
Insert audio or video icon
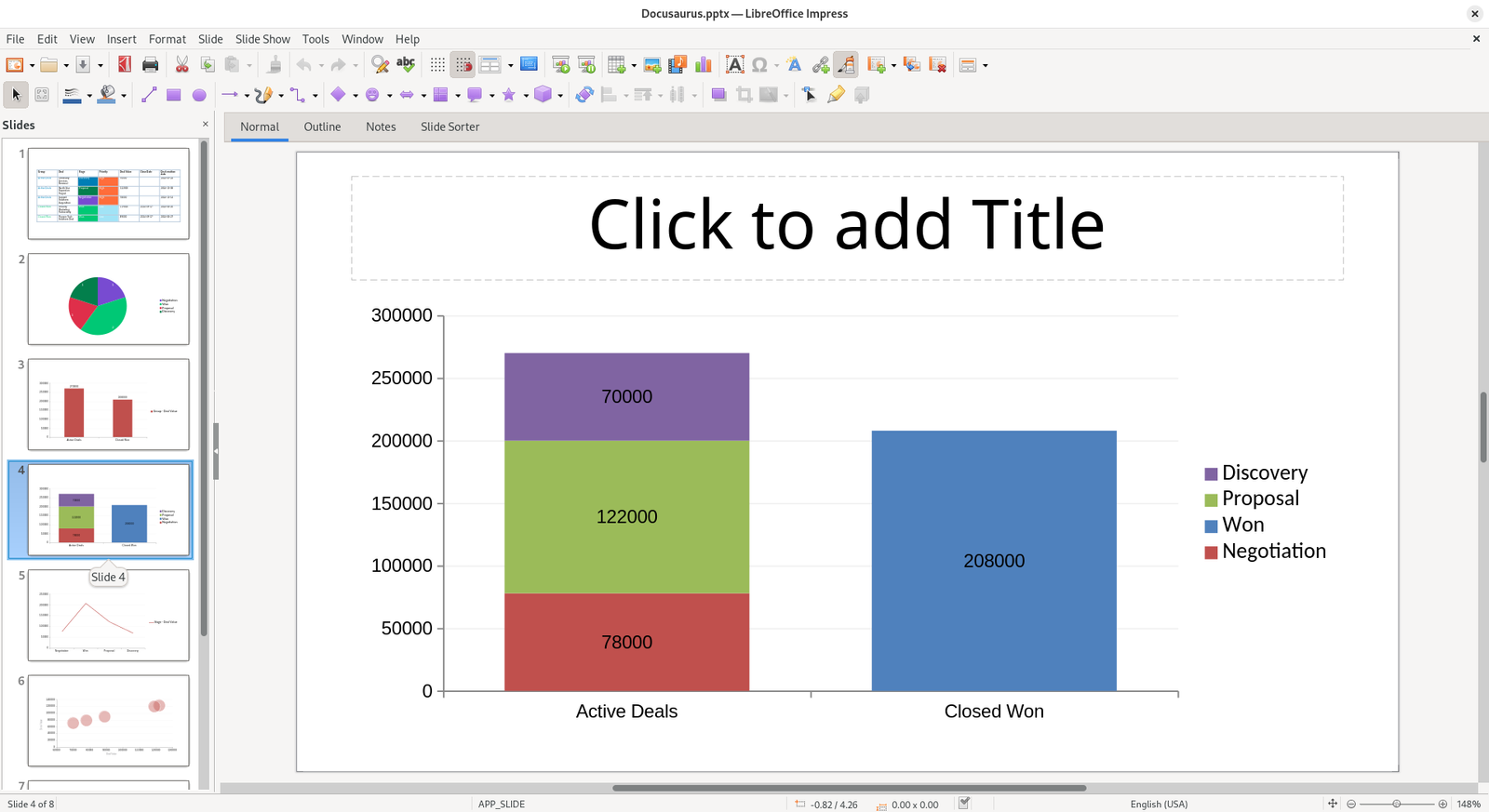tap(677, 64)
